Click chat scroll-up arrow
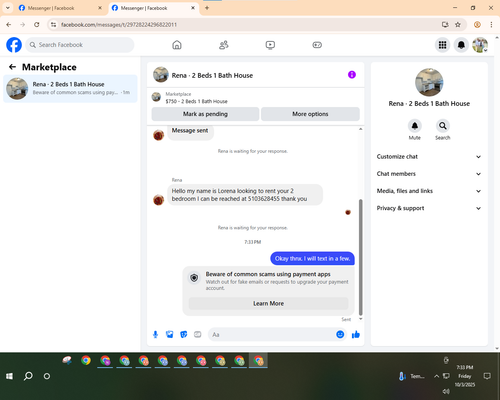The image size is (500, 400). pyautogui.click(x=360, y=129)
